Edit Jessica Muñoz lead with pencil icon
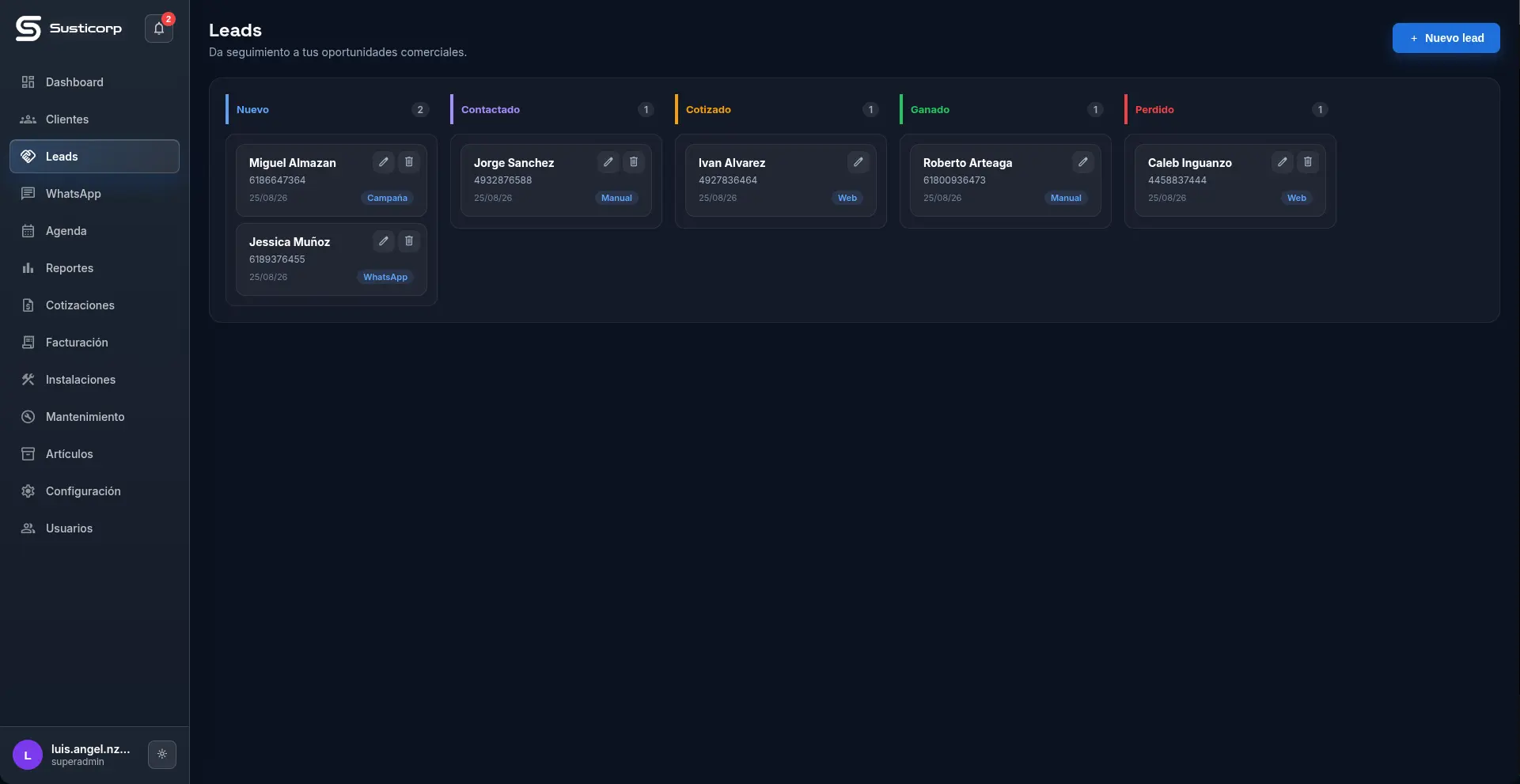Screen dimensions: 1520x784 click(384, 241)
